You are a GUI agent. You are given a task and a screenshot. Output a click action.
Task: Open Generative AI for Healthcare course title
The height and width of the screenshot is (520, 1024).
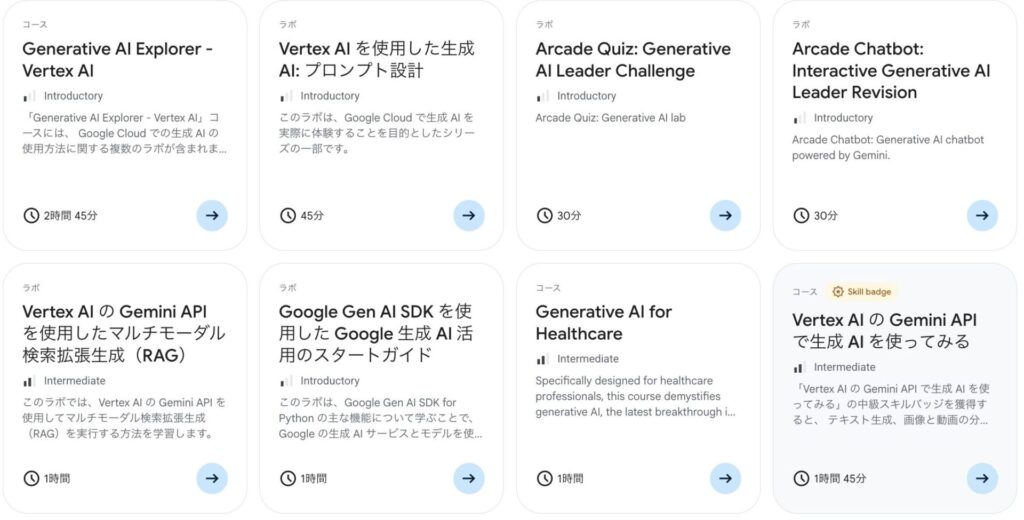[x=603, y=322]
